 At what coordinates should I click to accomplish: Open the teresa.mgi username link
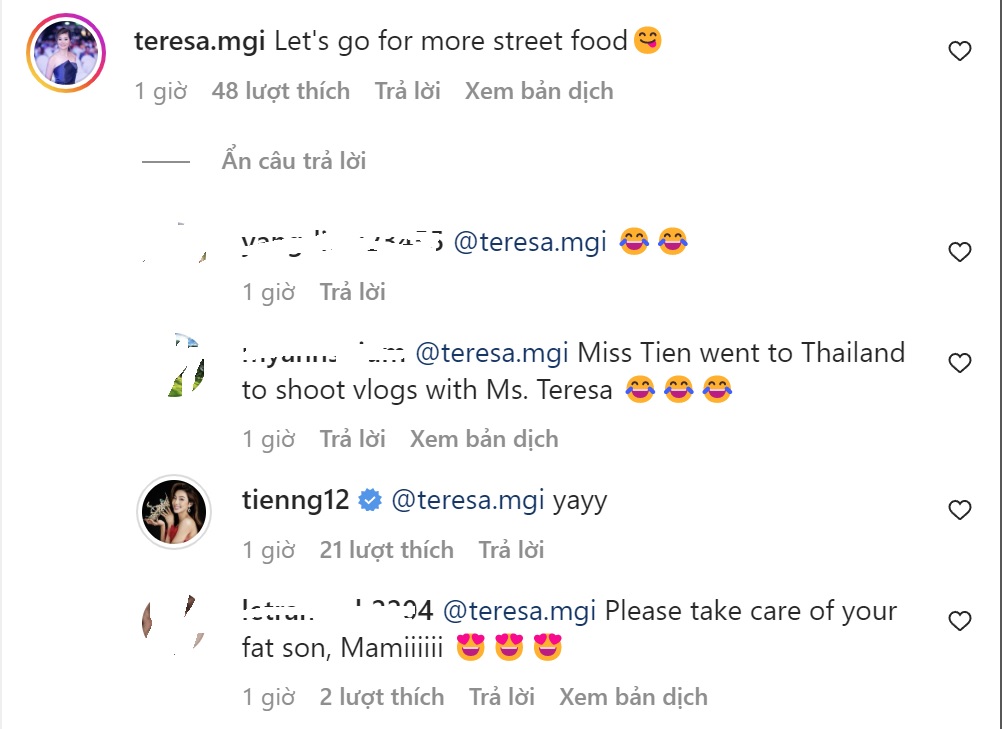pyautogui.click(x=199, y=41)
